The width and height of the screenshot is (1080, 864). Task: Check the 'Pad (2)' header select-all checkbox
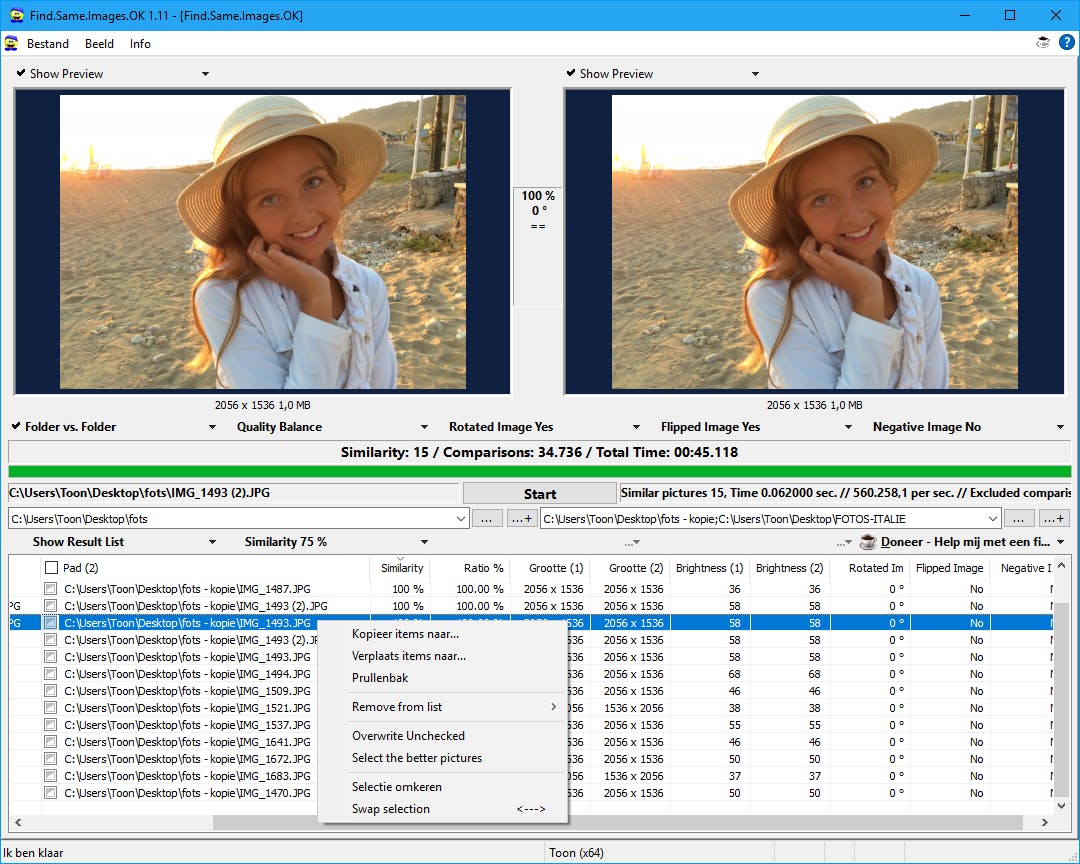(51, 568)
